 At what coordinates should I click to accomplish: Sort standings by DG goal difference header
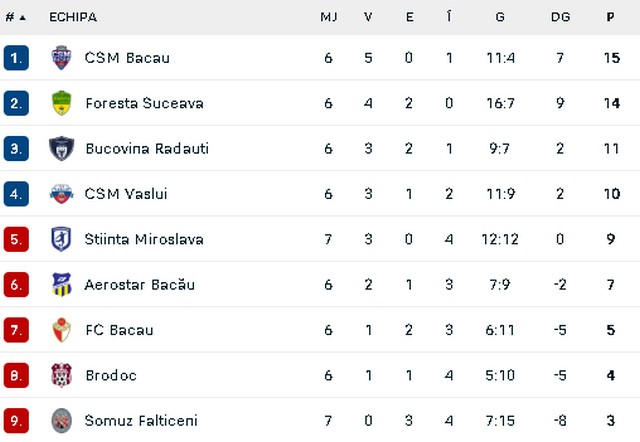[560, 17]
